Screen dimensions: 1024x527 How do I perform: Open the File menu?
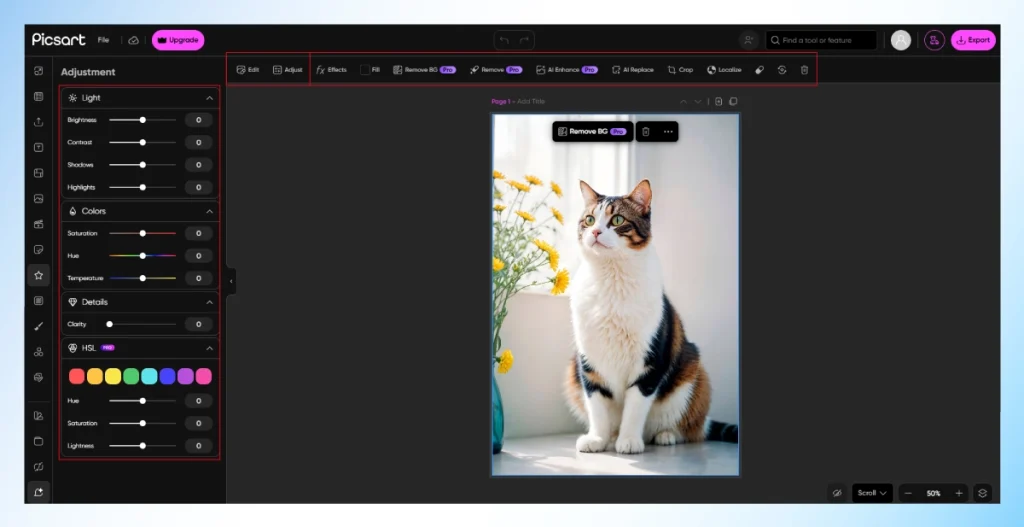tap(103, 40)
